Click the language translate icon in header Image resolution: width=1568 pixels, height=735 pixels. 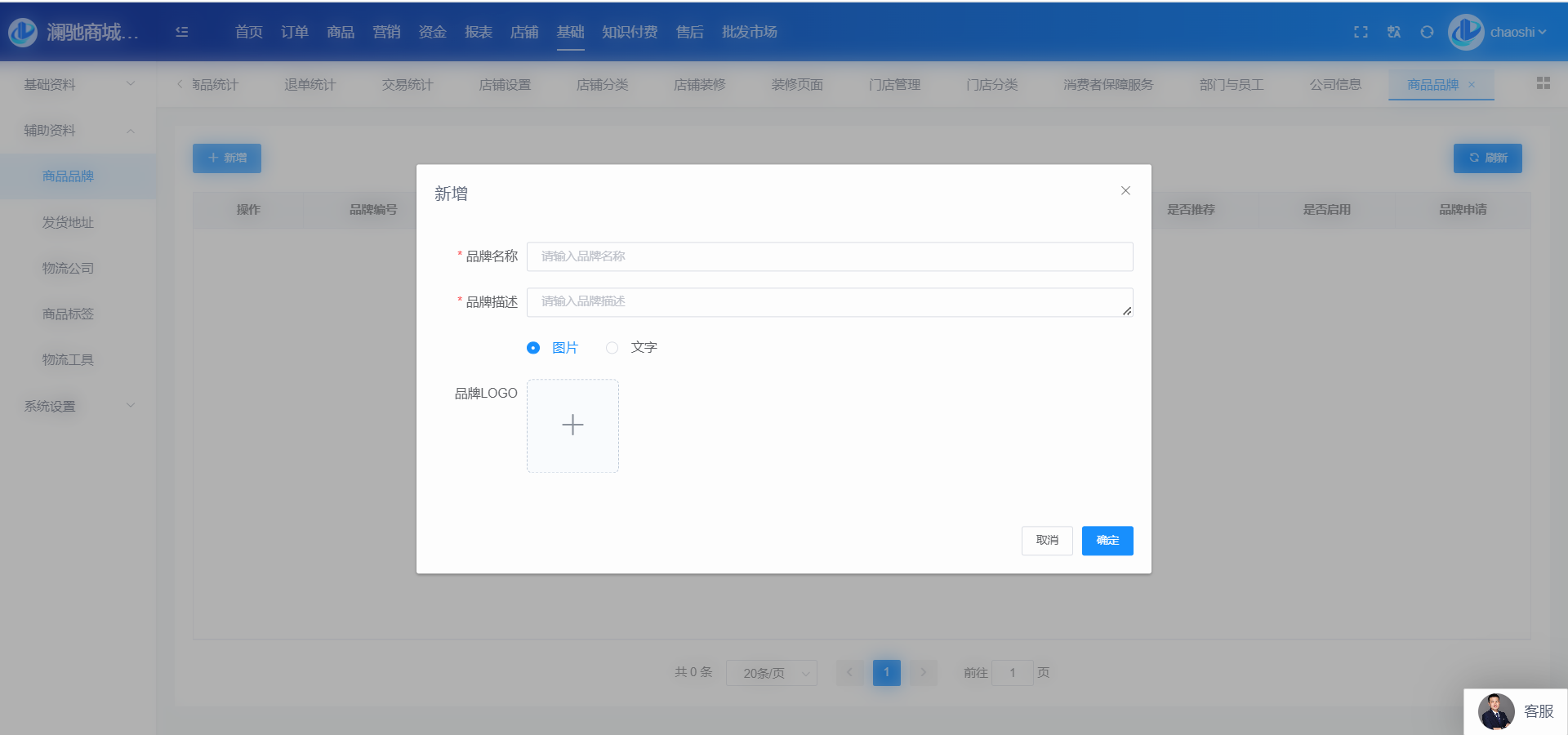tap(1394, 32)
